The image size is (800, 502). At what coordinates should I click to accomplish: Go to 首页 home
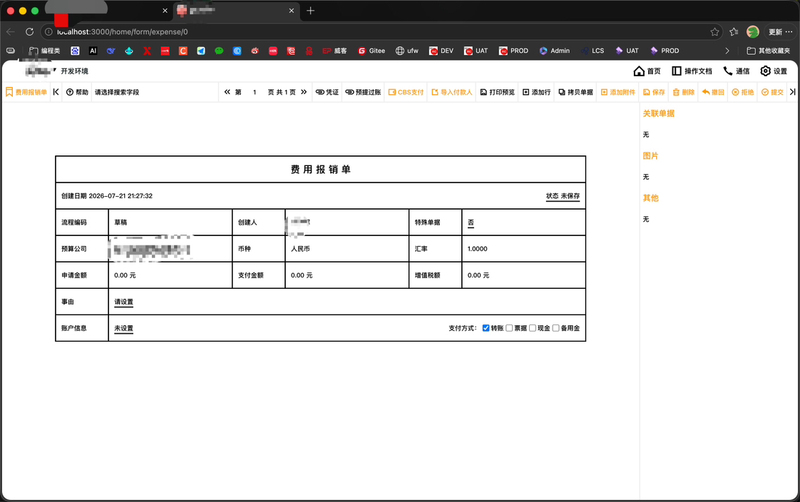(x=647, y=71)
